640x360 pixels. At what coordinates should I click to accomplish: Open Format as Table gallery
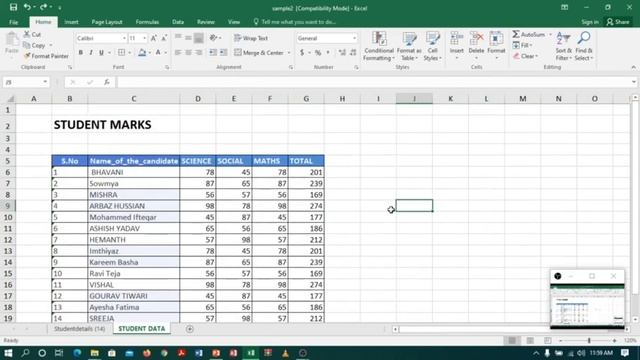coord(409,46)
